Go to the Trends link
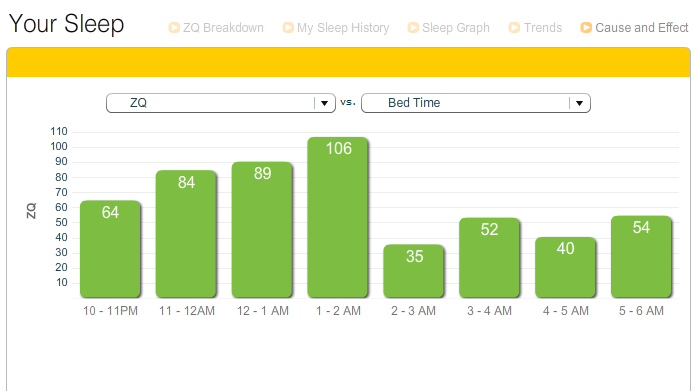 [x=543, y=28]
